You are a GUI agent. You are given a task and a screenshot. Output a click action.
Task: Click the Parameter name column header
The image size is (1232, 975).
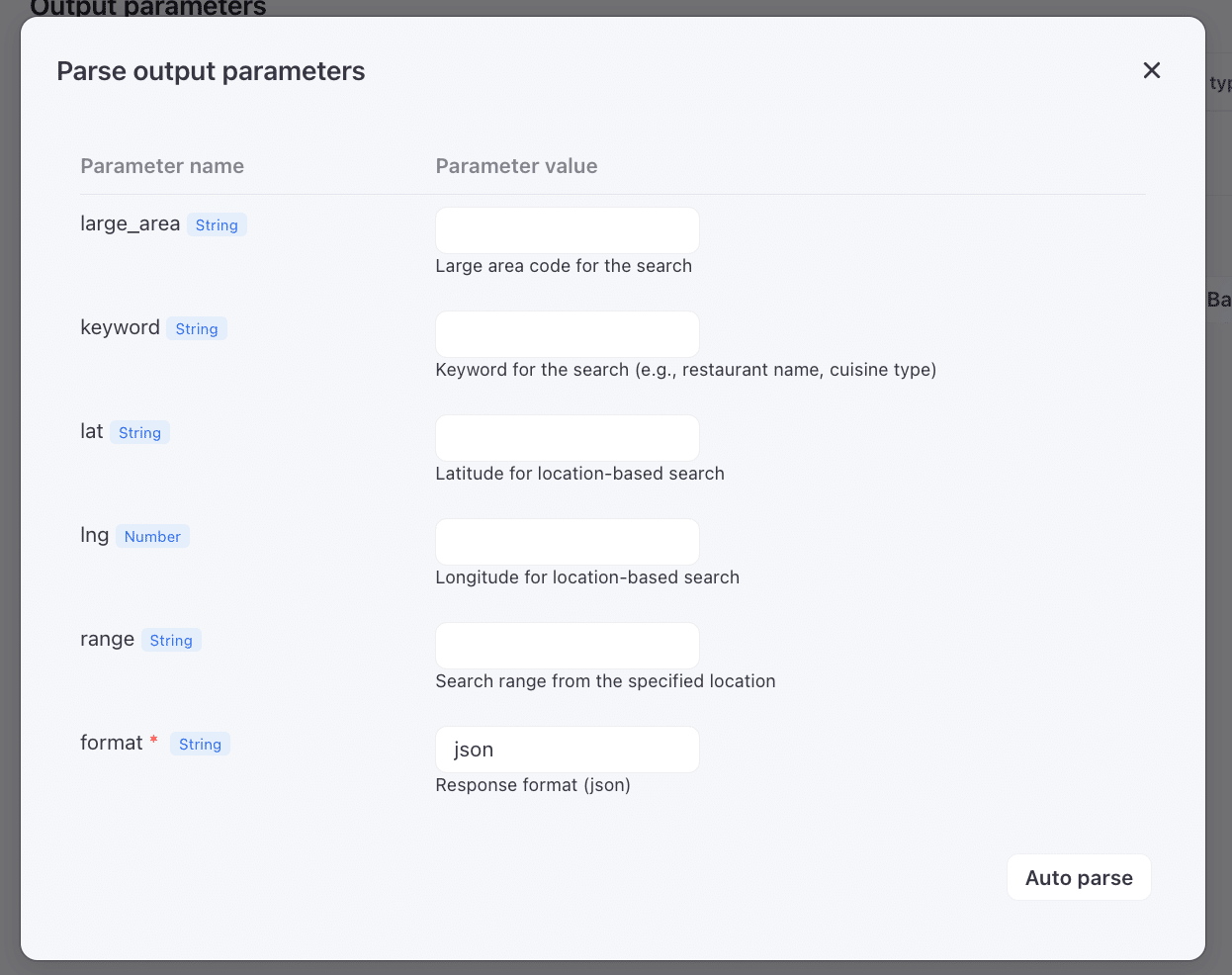(162, 166)
